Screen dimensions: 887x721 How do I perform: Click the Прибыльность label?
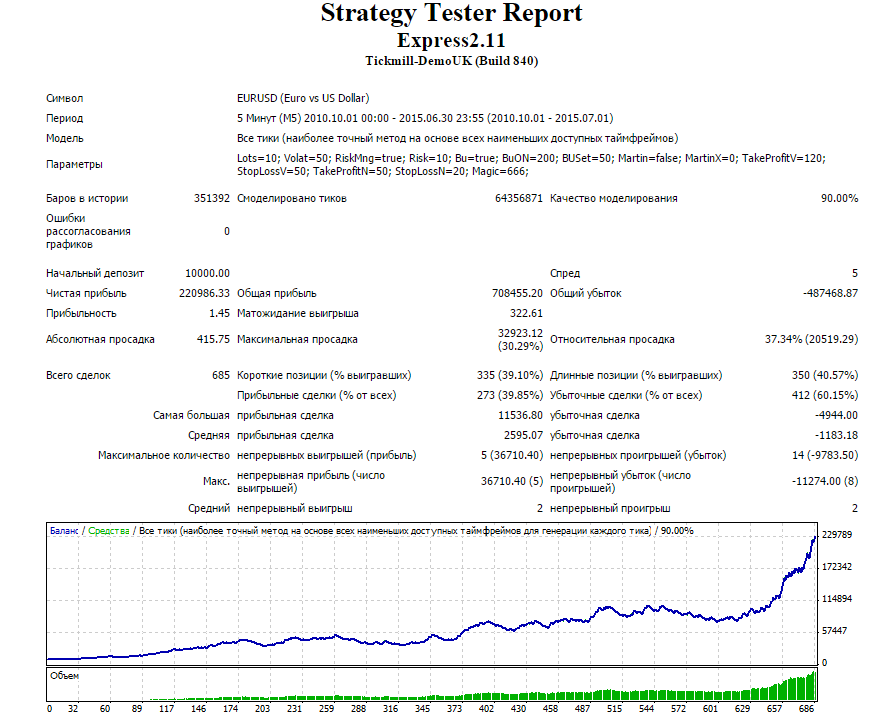(x=81, y=313)
